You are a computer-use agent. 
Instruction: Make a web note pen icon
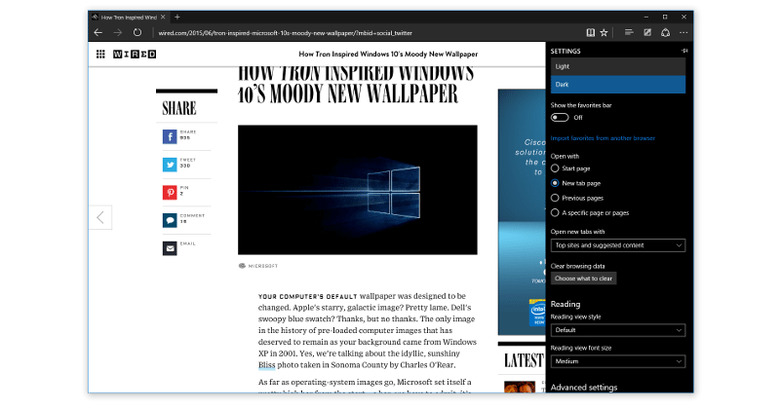click(x=647, y=33)
